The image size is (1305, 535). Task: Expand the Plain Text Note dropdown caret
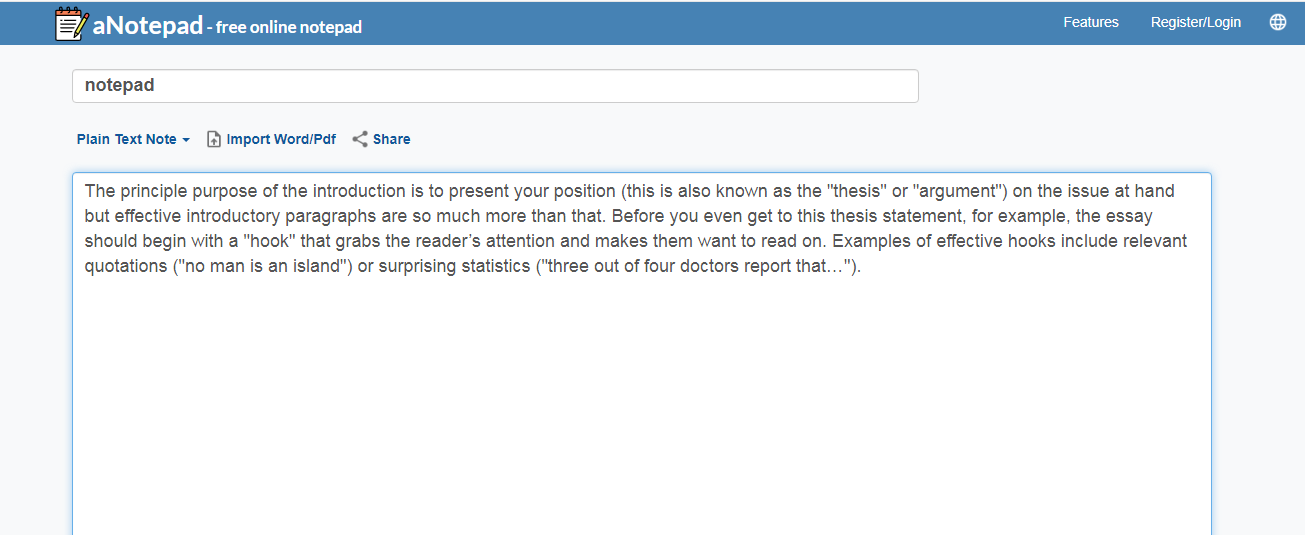tap(186, 140)
